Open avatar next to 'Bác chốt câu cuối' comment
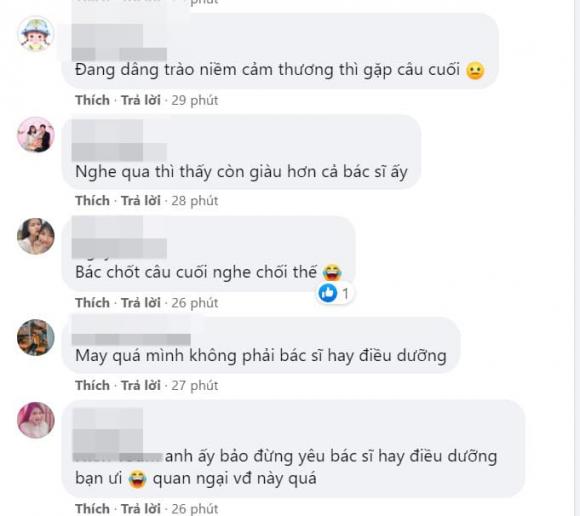Image resolution: width=580 pixels, height=516 pixels. point(36,236)
